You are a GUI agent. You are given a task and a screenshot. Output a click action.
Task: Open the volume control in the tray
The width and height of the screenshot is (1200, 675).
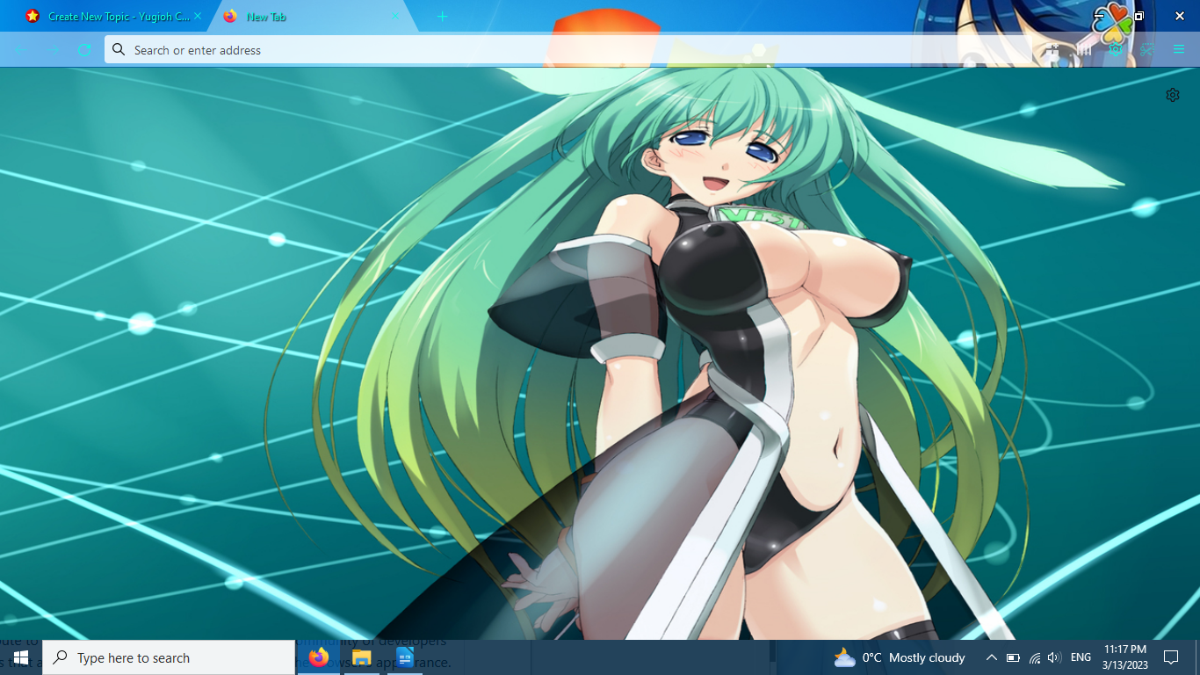1054,658
